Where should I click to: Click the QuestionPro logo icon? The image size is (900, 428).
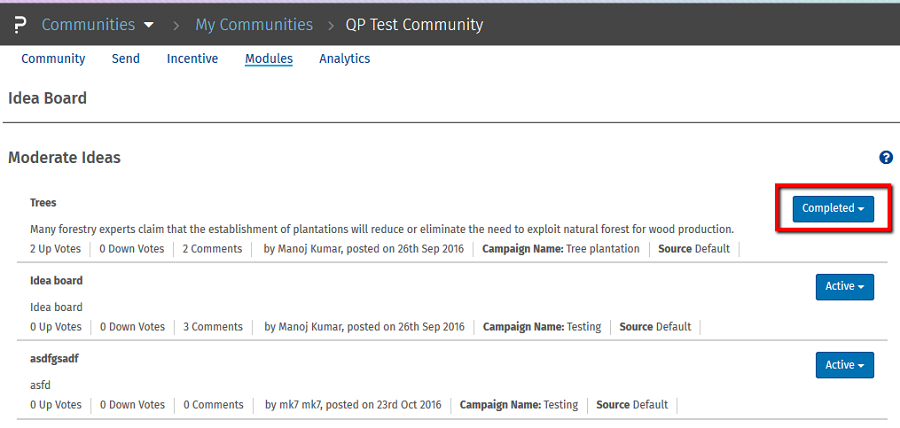[x=21, y=24]
